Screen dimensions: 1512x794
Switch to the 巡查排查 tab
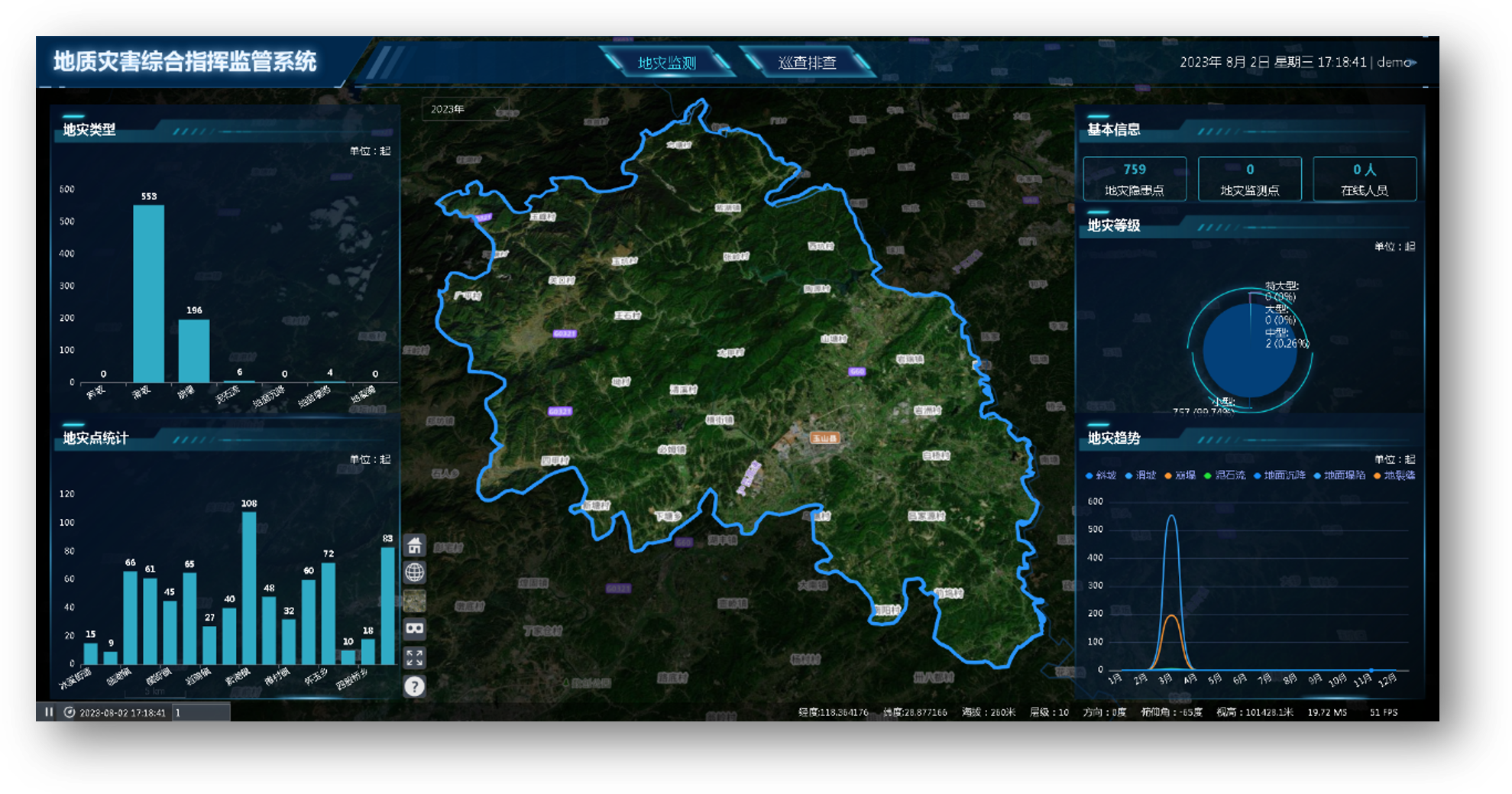(807, 63)
